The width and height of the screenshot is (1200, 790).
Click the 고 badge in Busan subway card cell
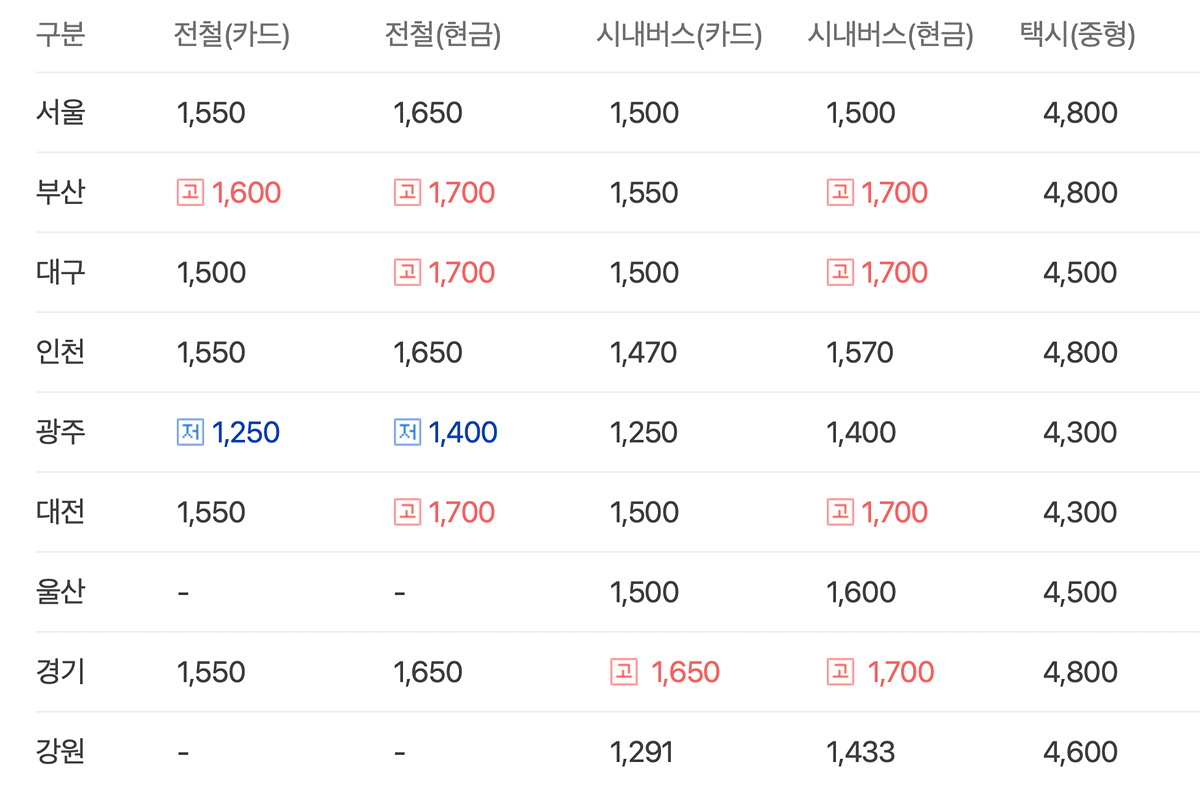(x=190, y=192)
